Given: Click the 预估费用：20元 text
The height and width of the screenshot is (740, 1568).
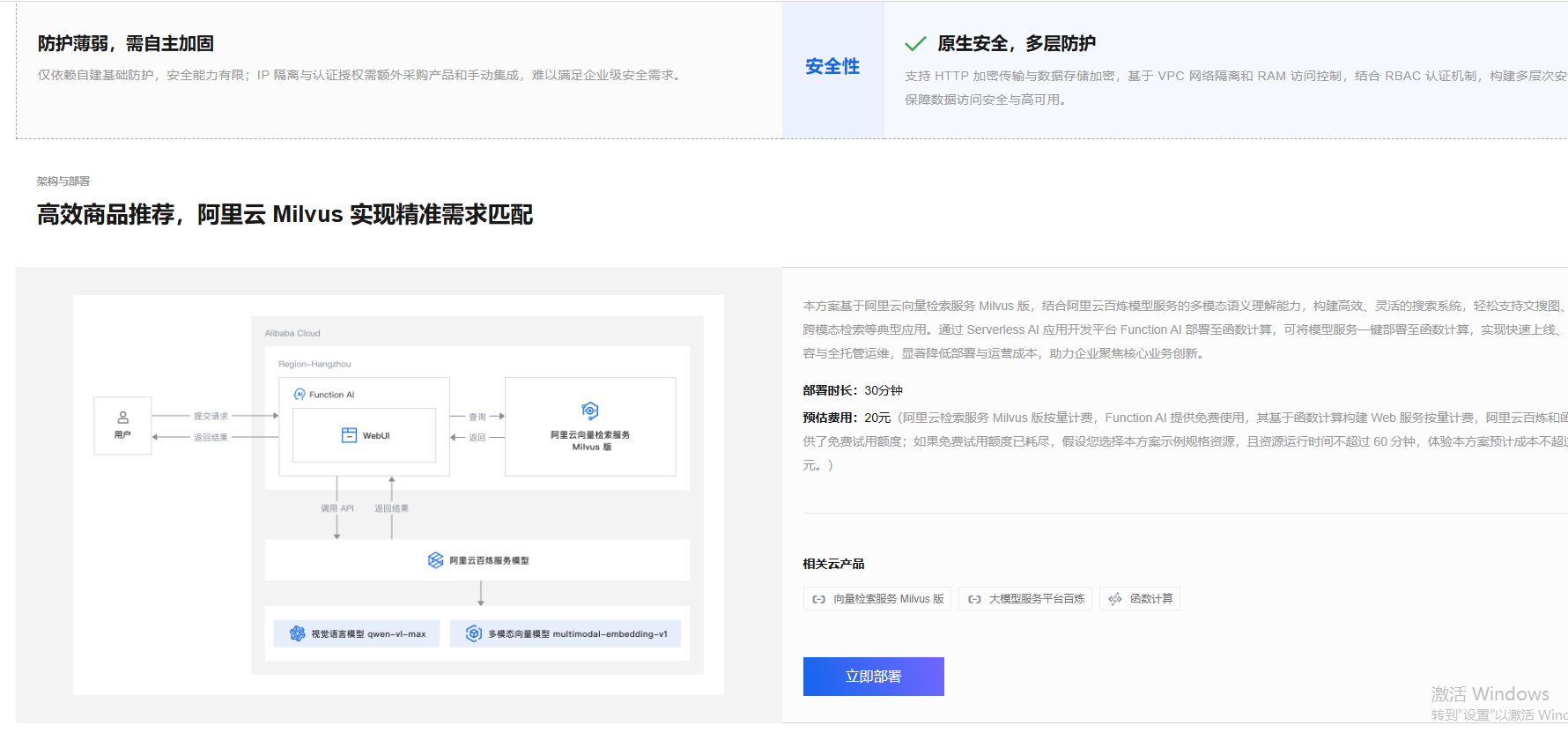Looking at the screenshot, I should click(847, 418).
